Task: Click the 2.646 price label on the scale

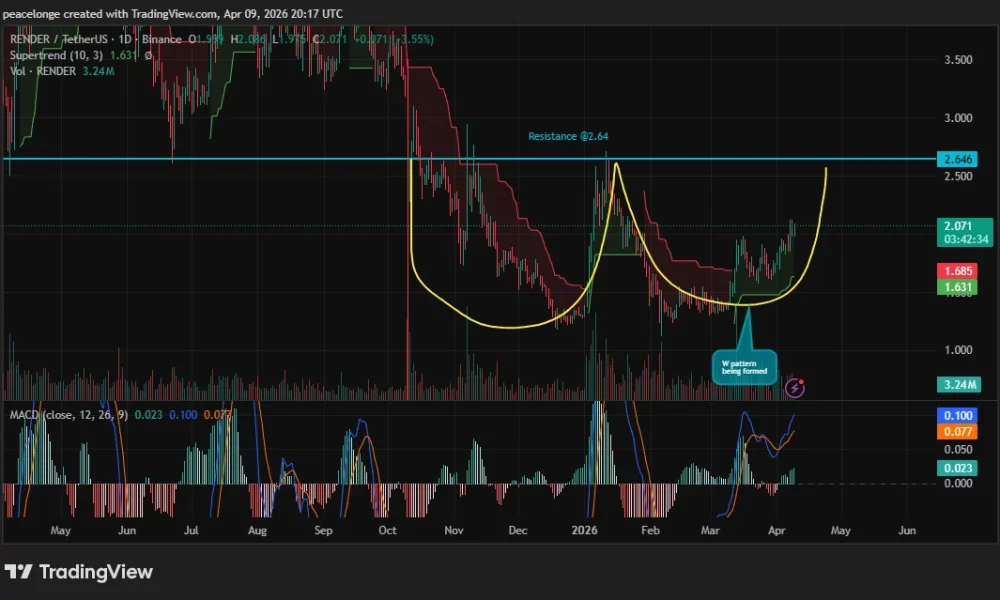Action: [957, 158]
